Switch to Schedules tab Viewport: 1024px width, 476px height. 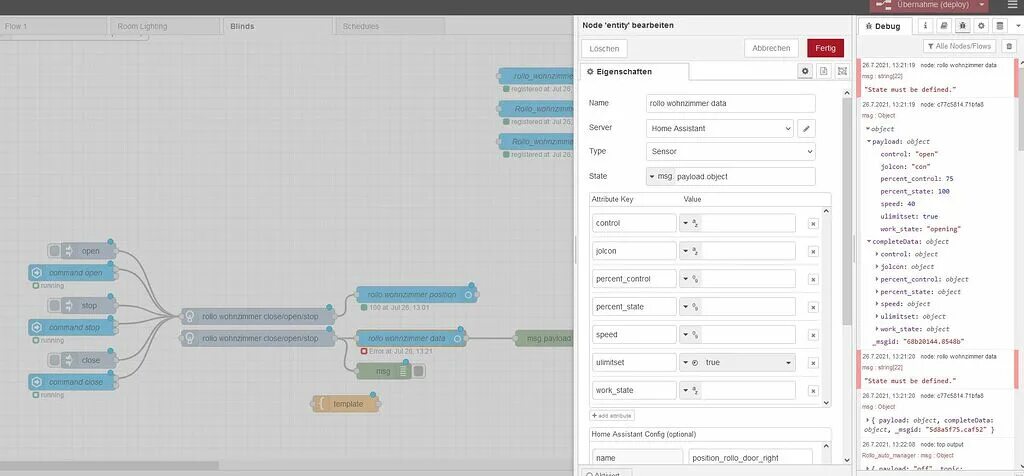pyautogui.click(x=390, y=27)
